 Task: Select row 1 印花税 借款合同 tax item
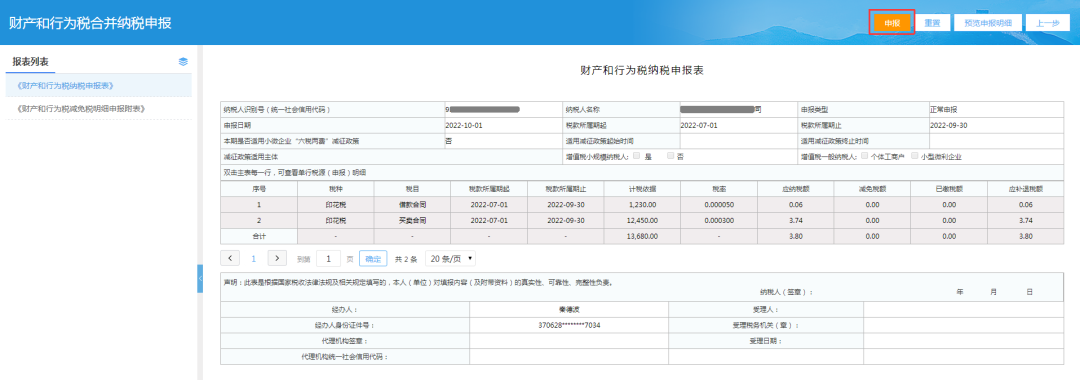pos(642,204)
